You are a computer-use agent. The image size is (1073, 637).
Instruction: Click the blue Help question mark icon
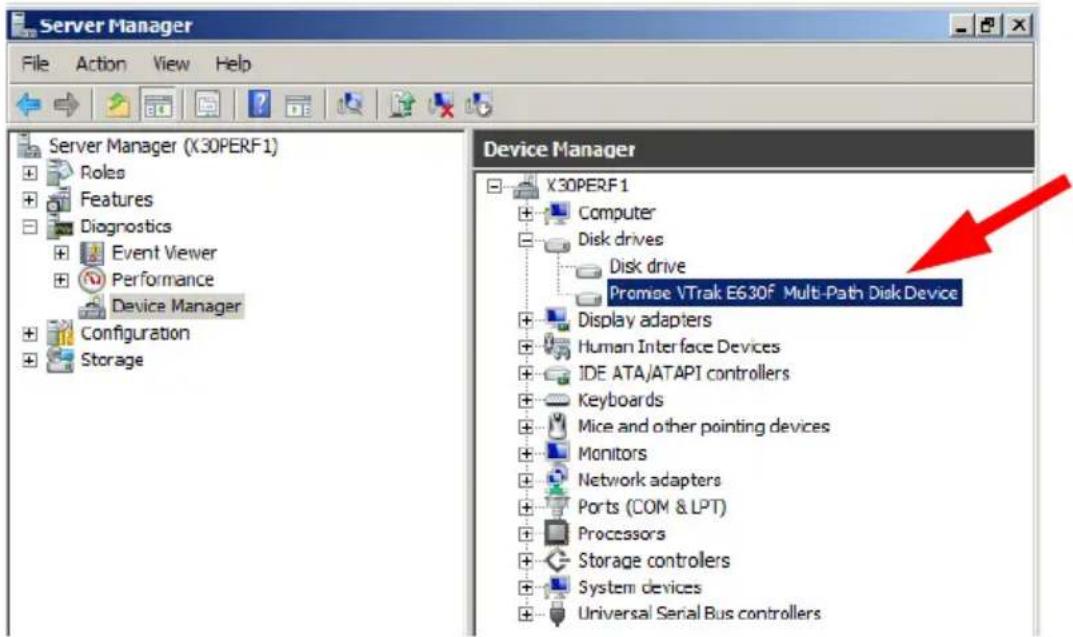point(259,105)
